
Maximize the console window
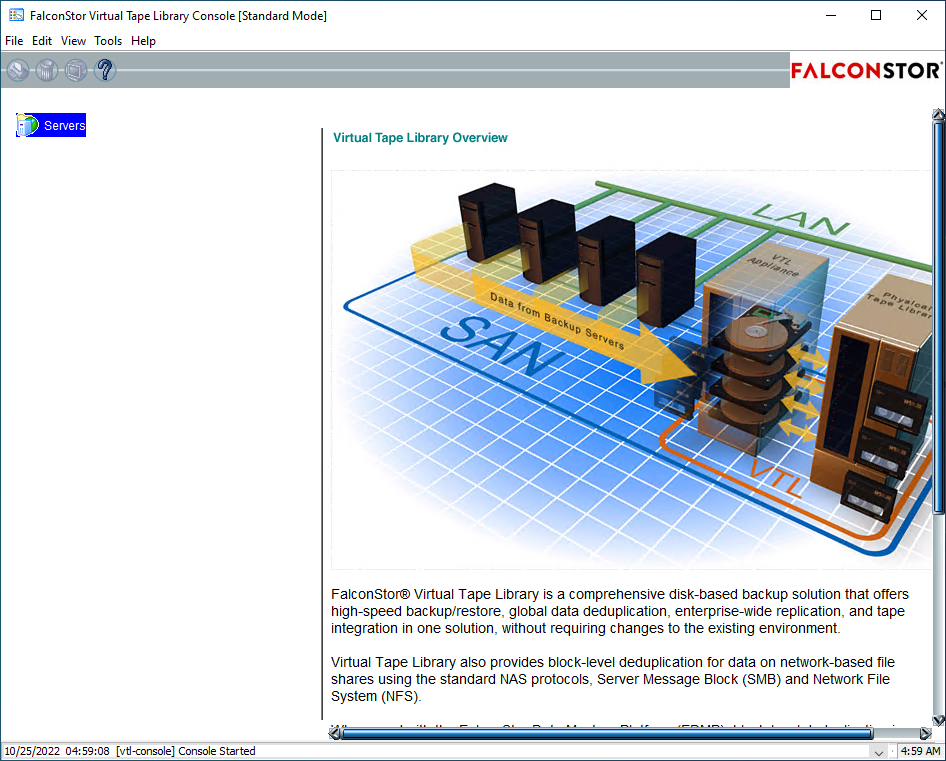point(876,15)
